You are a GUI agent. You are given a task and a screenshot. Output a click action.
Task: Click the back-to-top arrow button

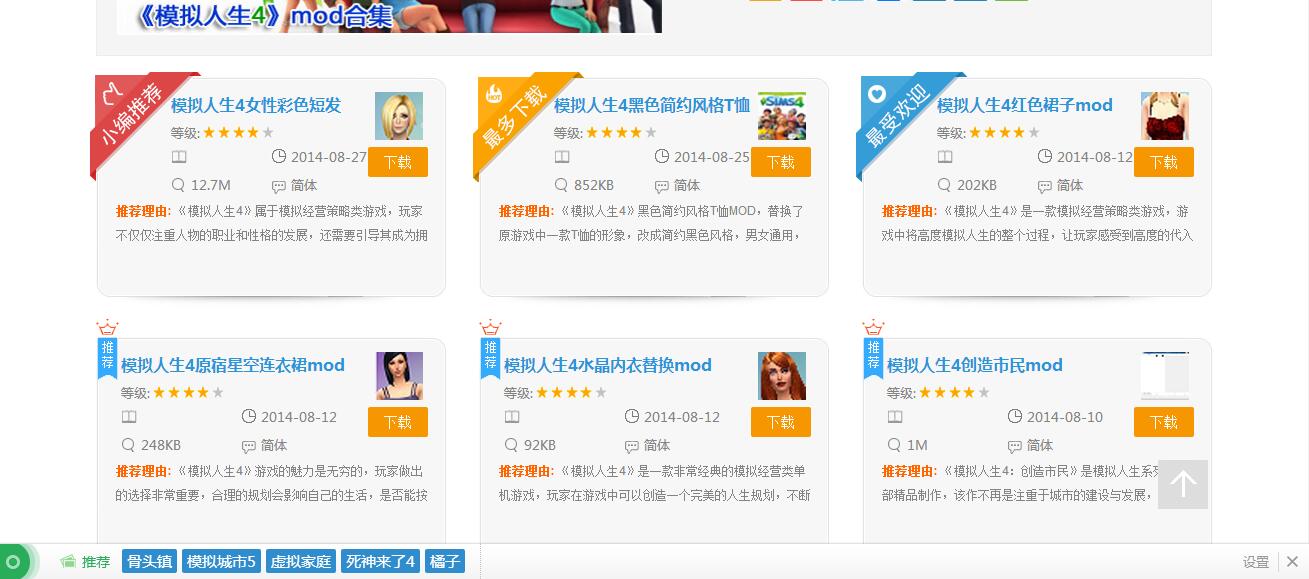coord(1183,484)
